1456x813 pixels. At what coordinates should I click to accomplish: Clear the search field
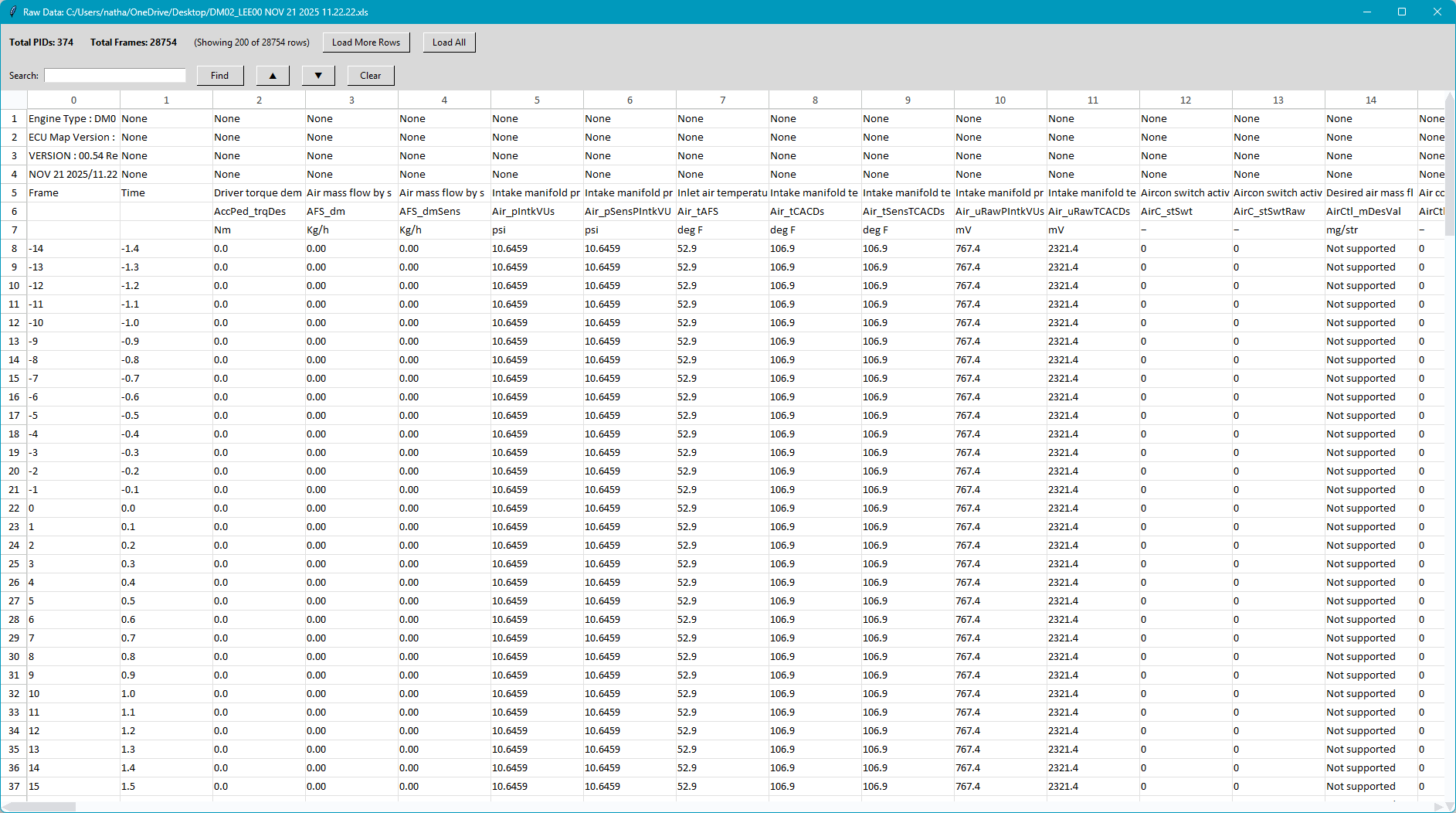coord(371,76)
